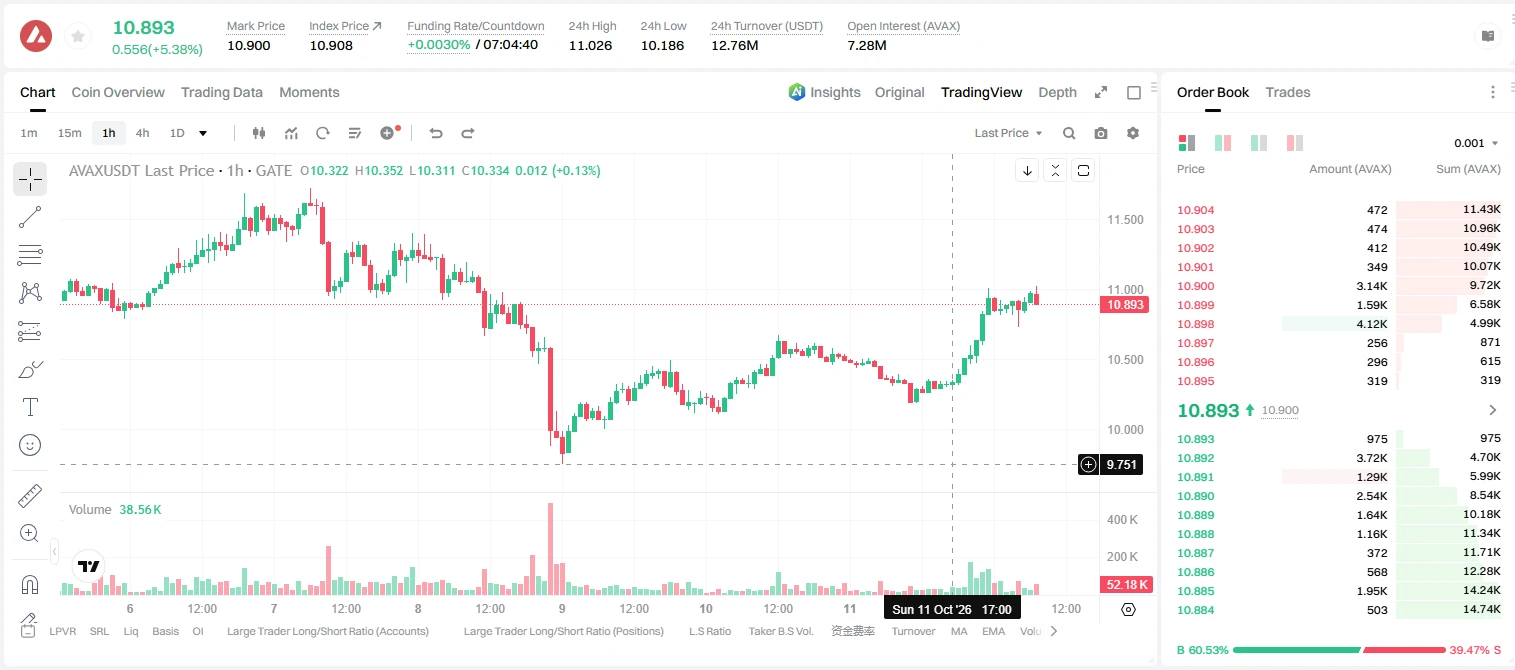Undo the last chart action
This screenshot has width=1515, height=670.
[x=435, y=133]
